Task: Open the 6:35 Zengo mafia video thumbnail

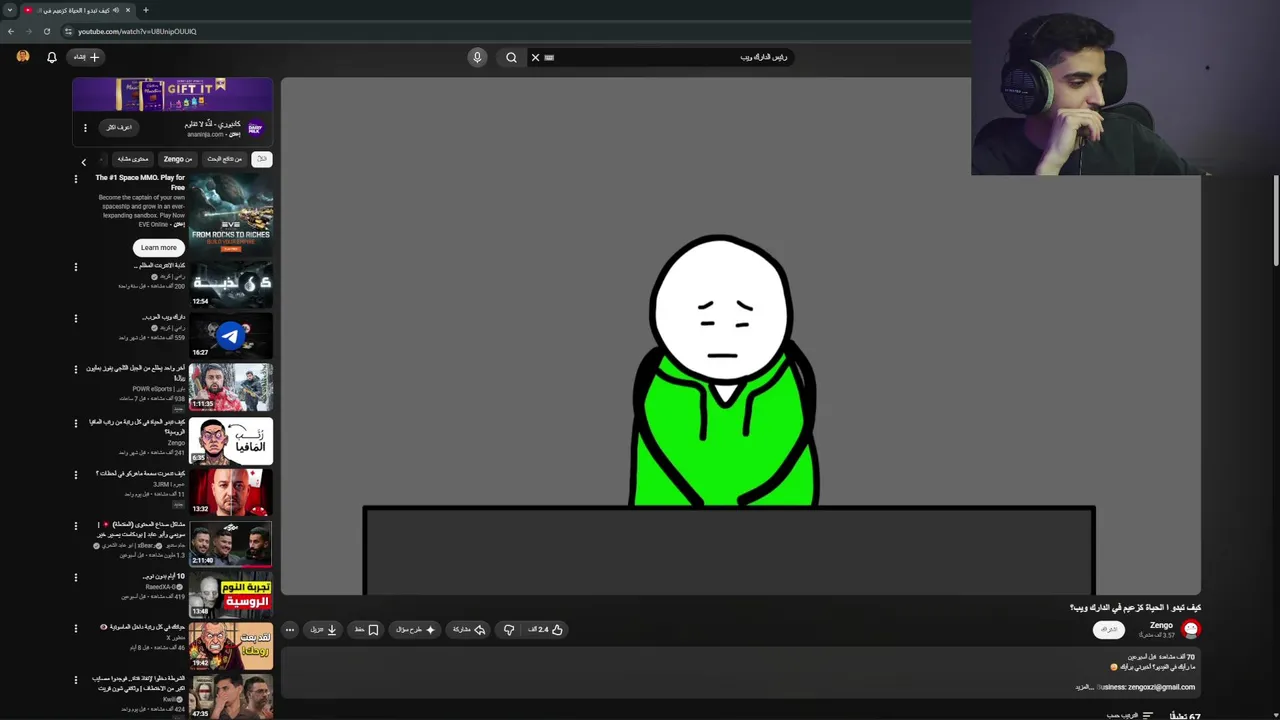Action: point(231,439)
